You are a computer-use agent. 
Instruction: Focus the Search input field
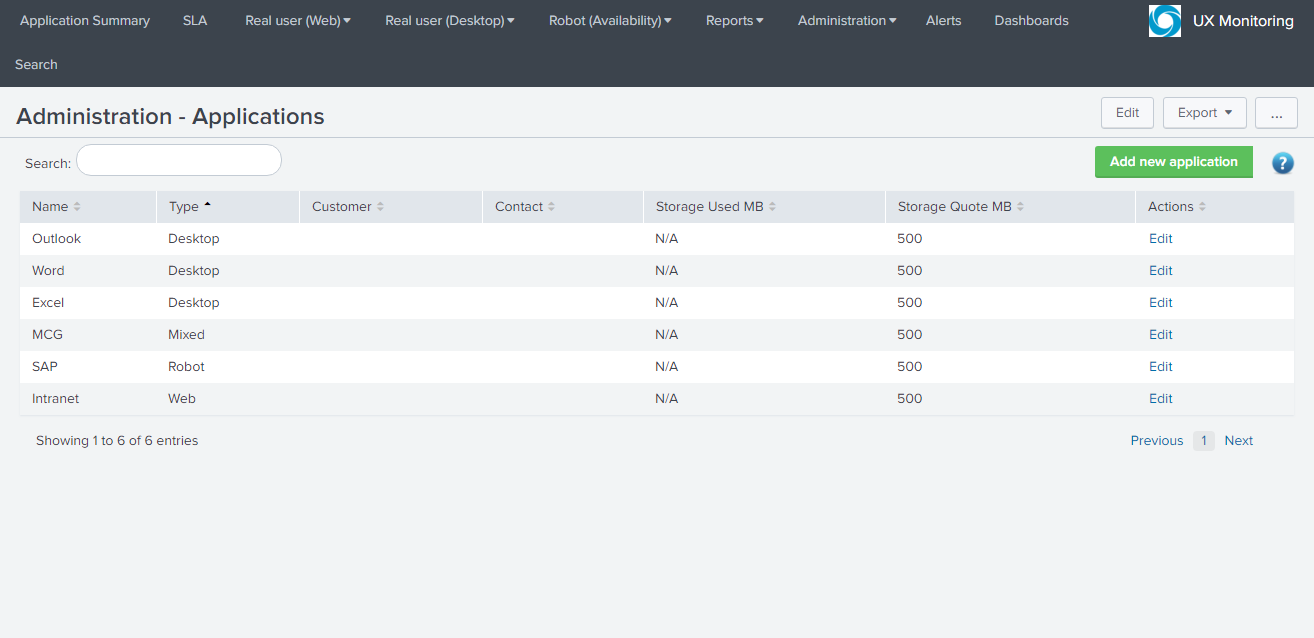click(179, 160)
